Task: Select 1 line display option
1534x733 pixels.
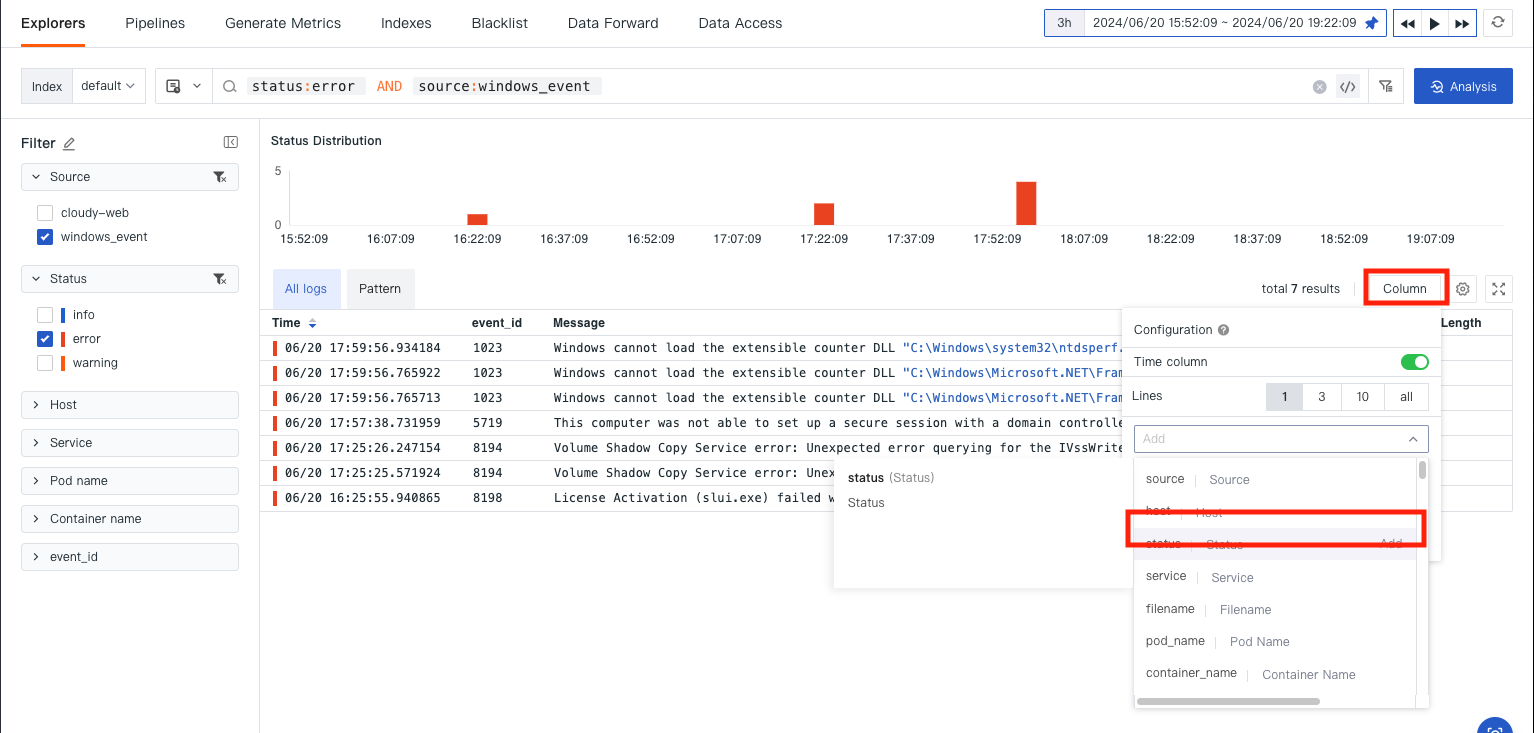Action: coord(1284,397)
